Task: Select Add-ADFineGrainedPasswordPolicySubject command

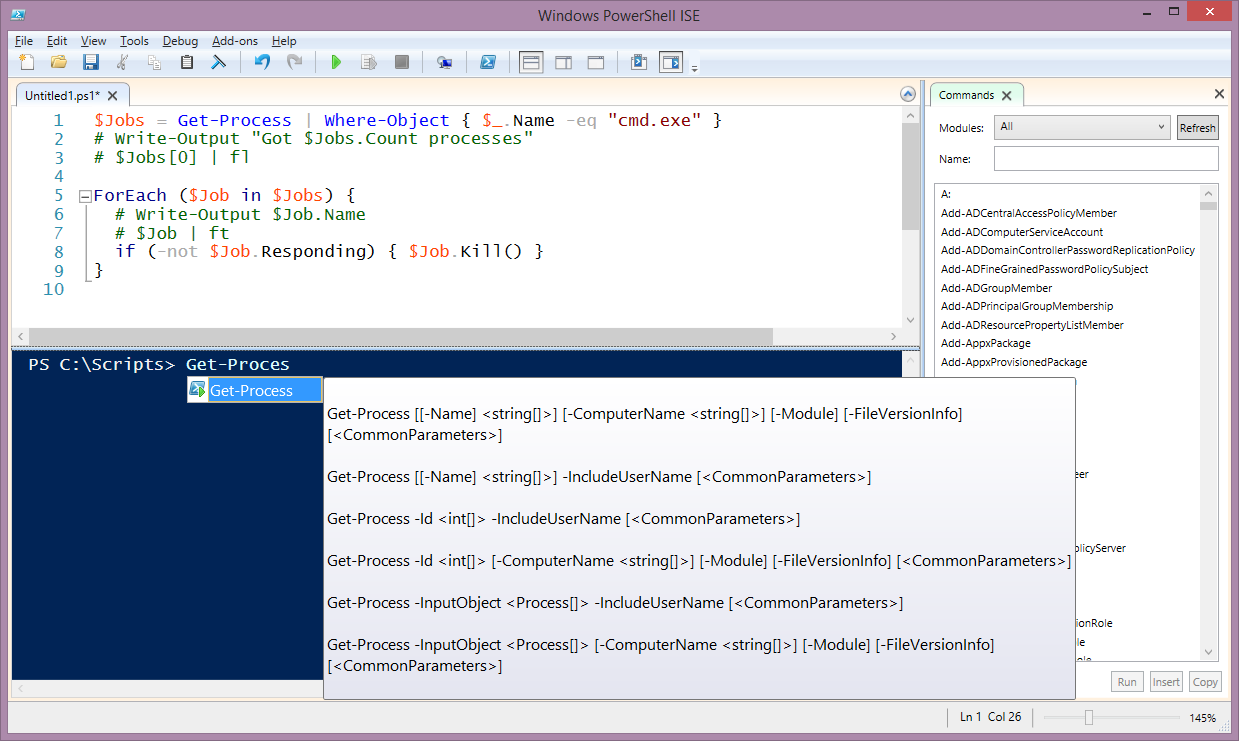Action: (1044, 269)
